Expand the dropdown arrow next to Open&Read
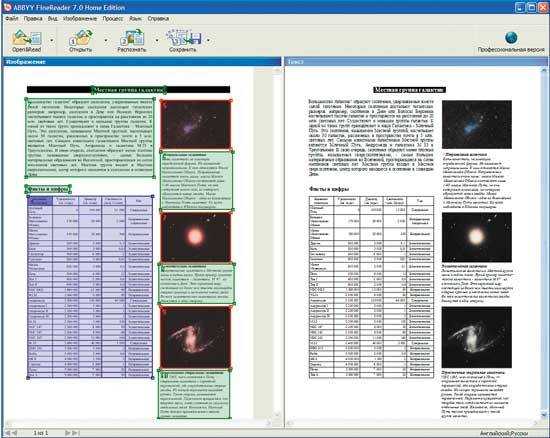Viewport: 550px width, 438px height. (52, 40)
